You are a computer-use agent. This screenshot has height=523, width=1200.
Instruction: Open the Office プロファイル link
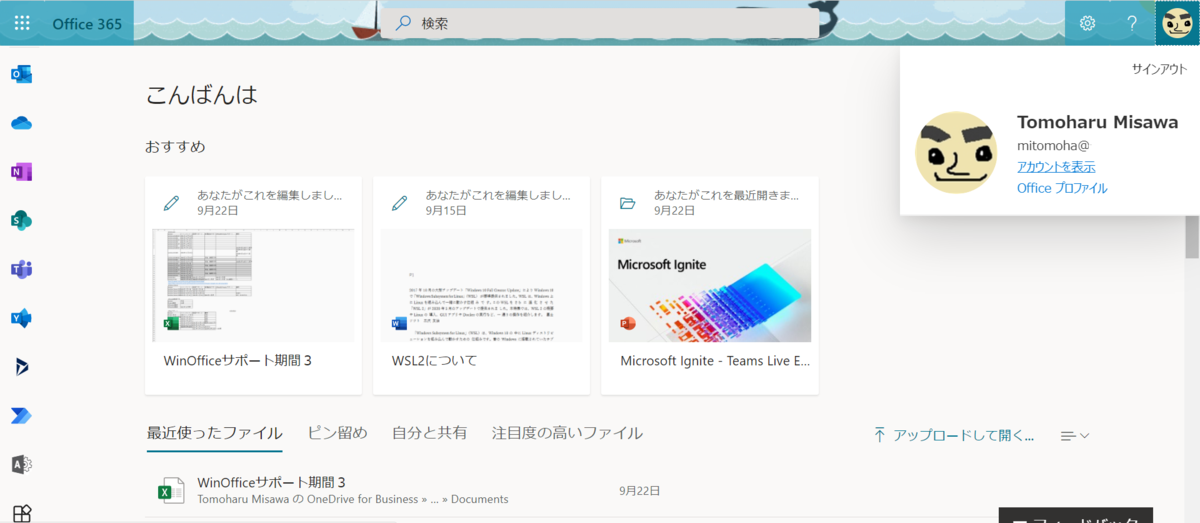tap(1062, 188)
